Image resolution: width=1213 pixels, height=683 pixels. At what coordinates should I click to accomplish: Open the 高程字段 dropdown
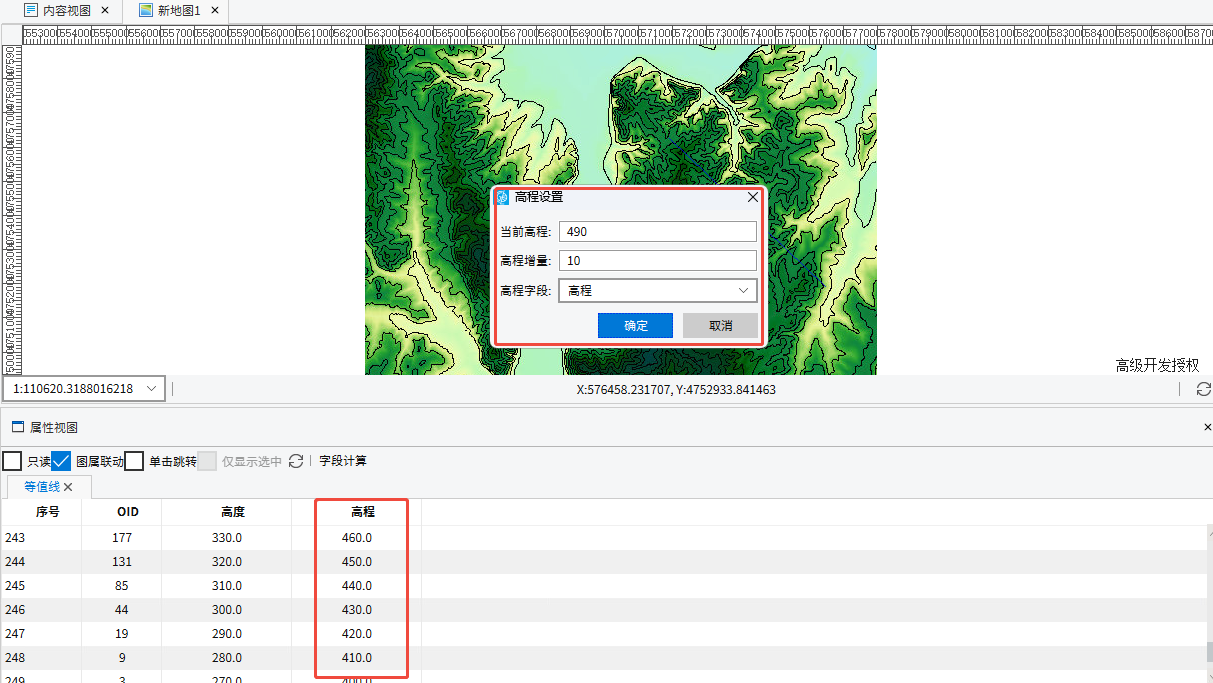657,291
